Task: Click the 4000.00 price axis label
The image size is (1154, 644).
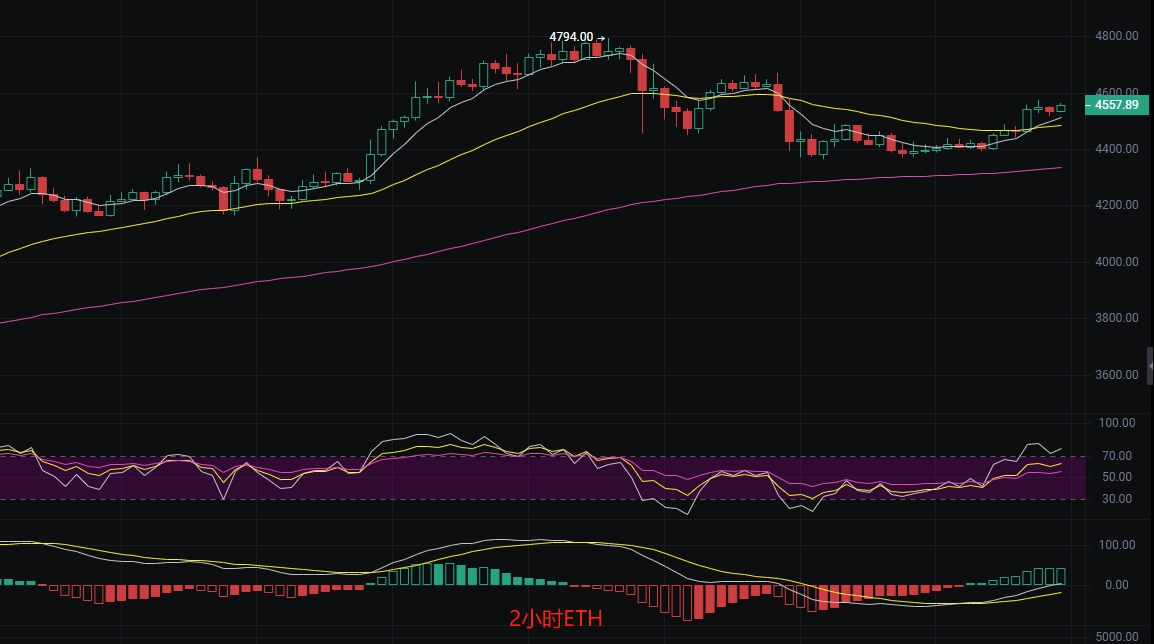Action: tap(1116, 261)
